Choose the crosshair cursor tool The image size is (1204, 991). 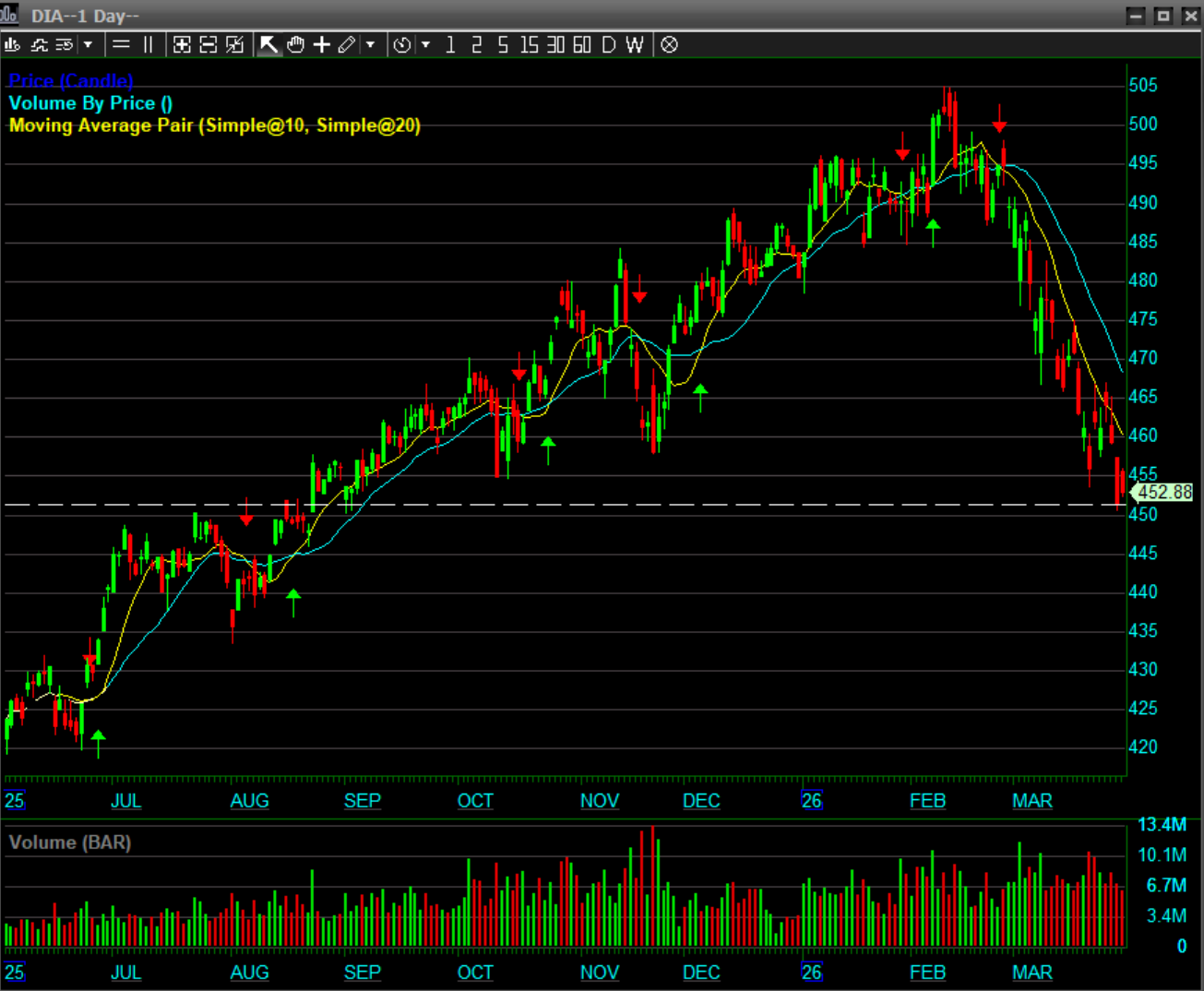point(321,44)
